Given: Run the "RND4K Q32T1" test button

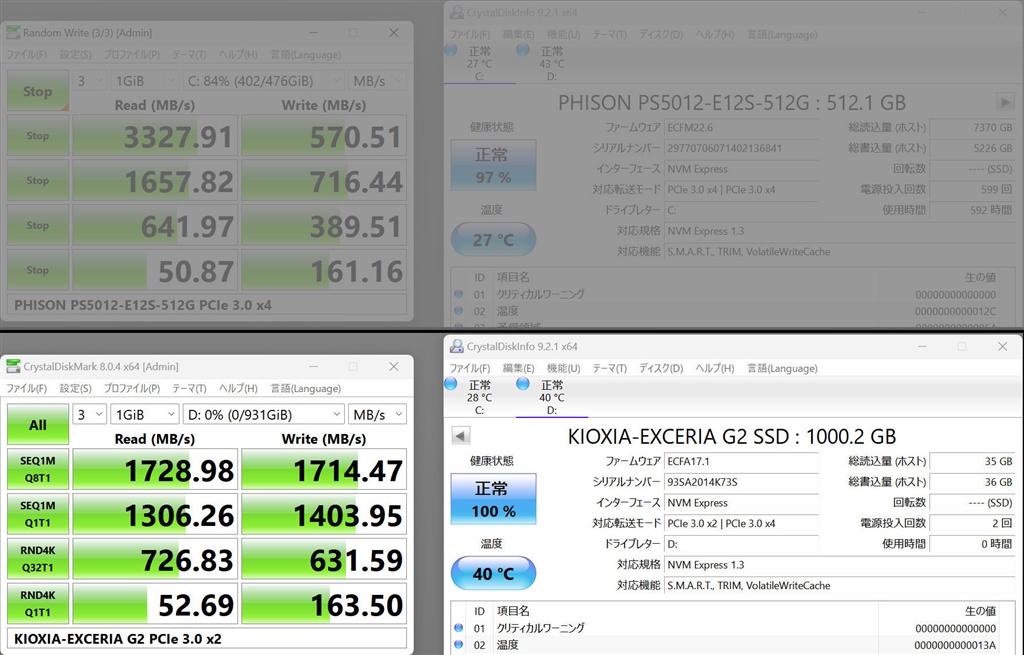Looking at the screenshot, I should (x=38, y=559).
